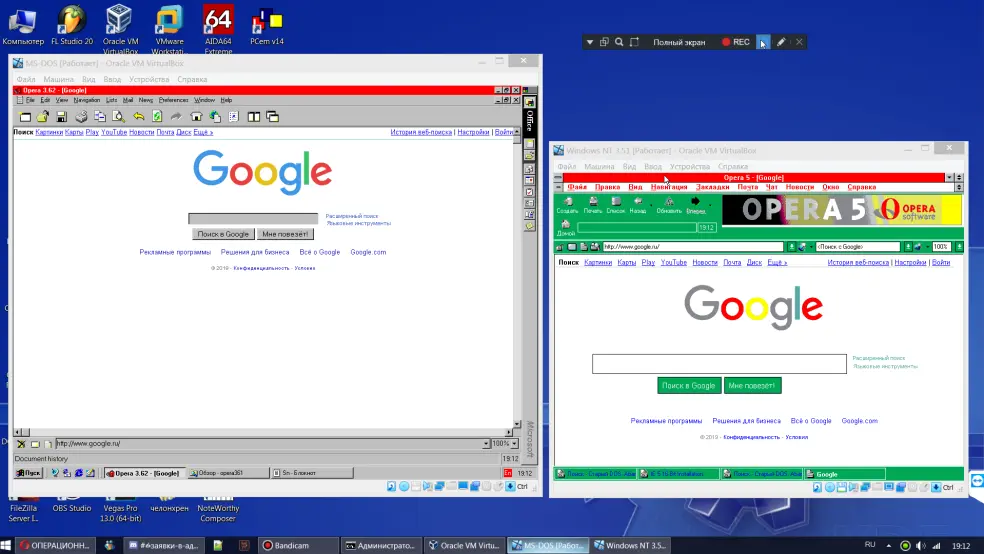
Task: Click Пуск start button in MS-DOS VM
Action: (28, 473)
